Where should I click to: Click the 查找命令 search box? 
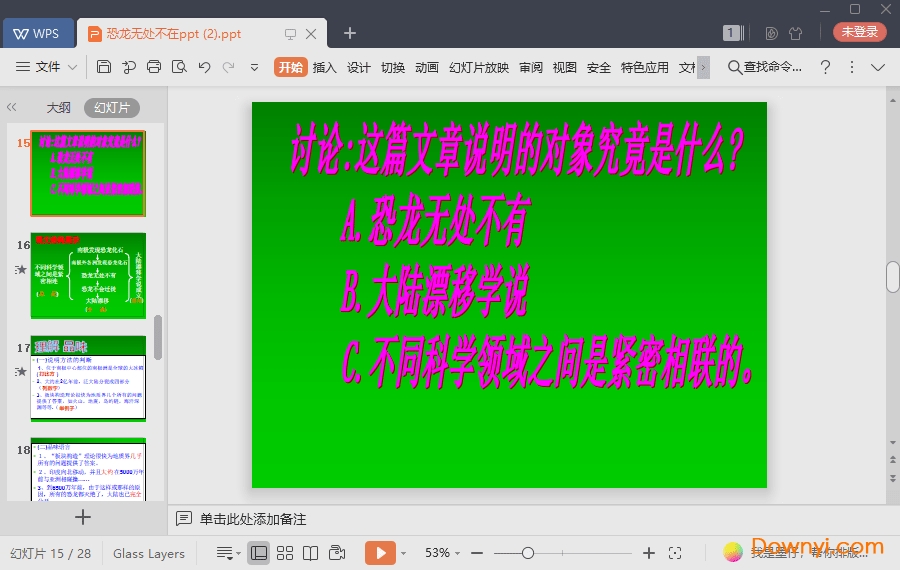(x=765, y=67)
